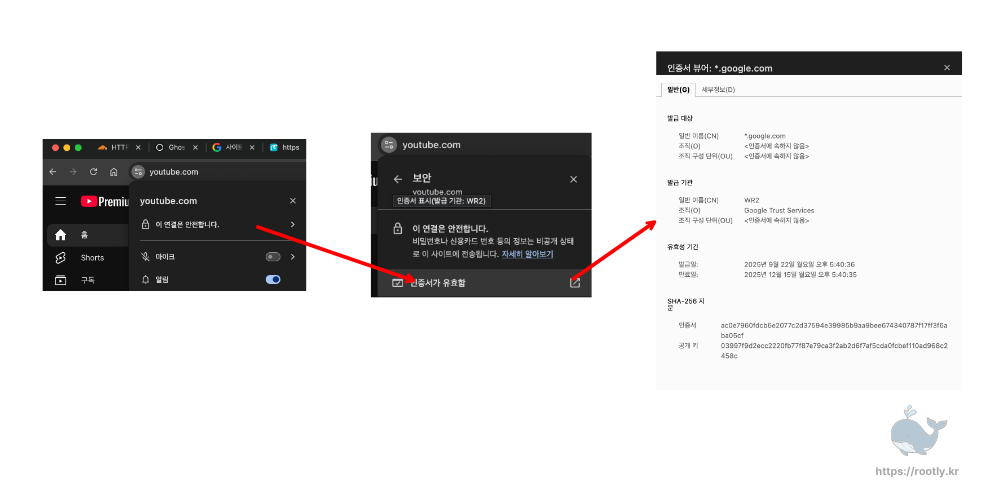
Task: Close the Ghost tab with its X
Action: pyautogui.click(x=195, y=147)
